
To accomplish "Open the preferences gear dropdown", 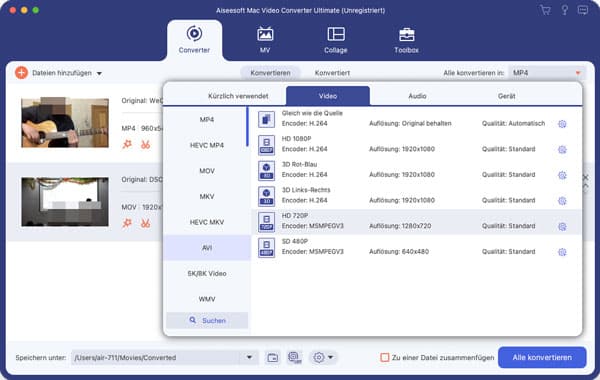I will [323, 357].
